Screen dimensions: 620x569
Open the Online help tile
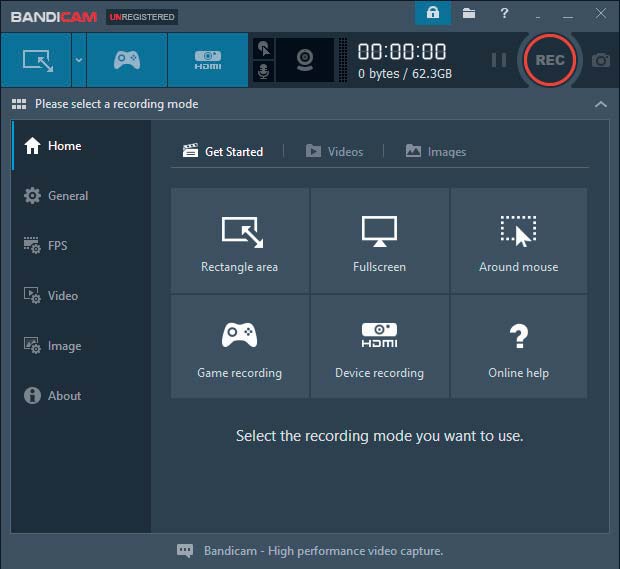pos(519,346)
